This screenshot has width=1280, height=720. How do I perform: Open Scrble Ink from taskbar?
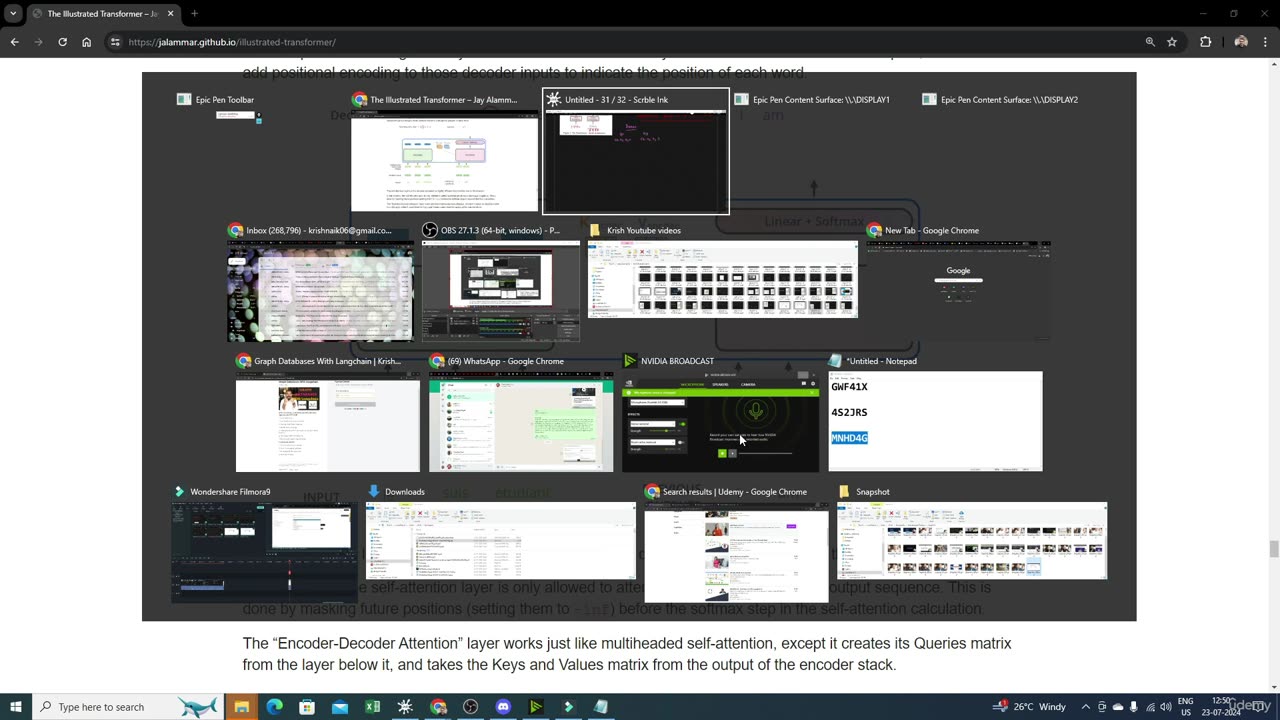tap(405, 707)
